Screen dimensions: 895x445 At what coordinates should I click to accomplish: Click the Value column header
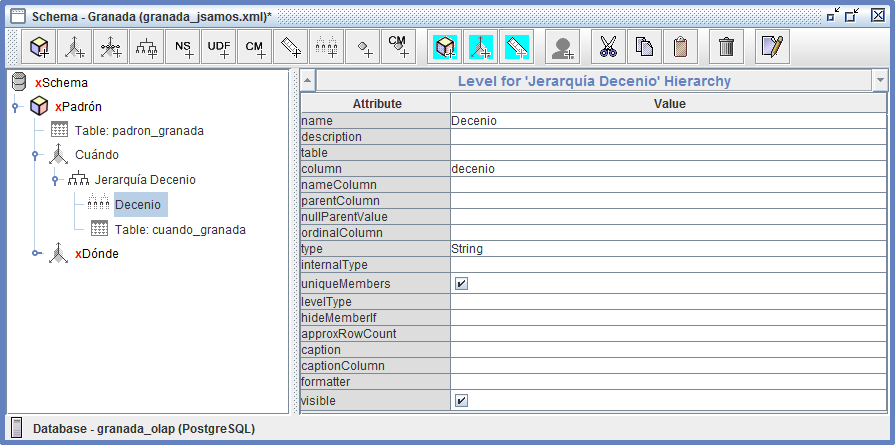(x=668, y=104)
